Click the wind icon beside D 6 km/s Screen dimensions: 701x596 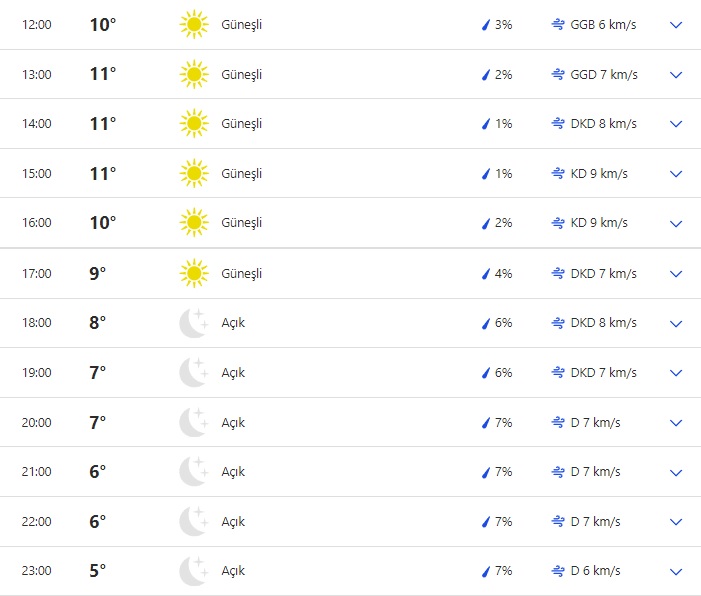(x=558, y=571)
